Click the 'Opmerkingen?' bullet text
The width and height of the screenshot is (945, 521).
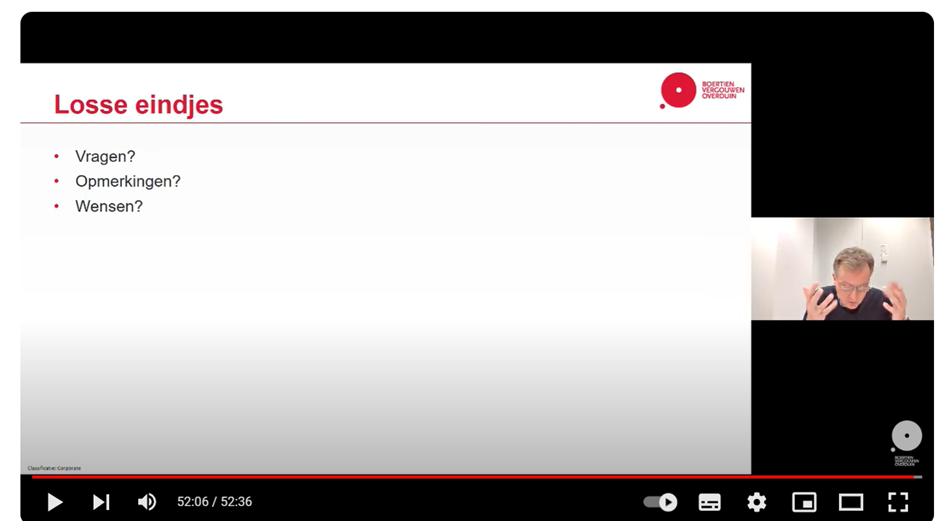click(x=127, y=182)
